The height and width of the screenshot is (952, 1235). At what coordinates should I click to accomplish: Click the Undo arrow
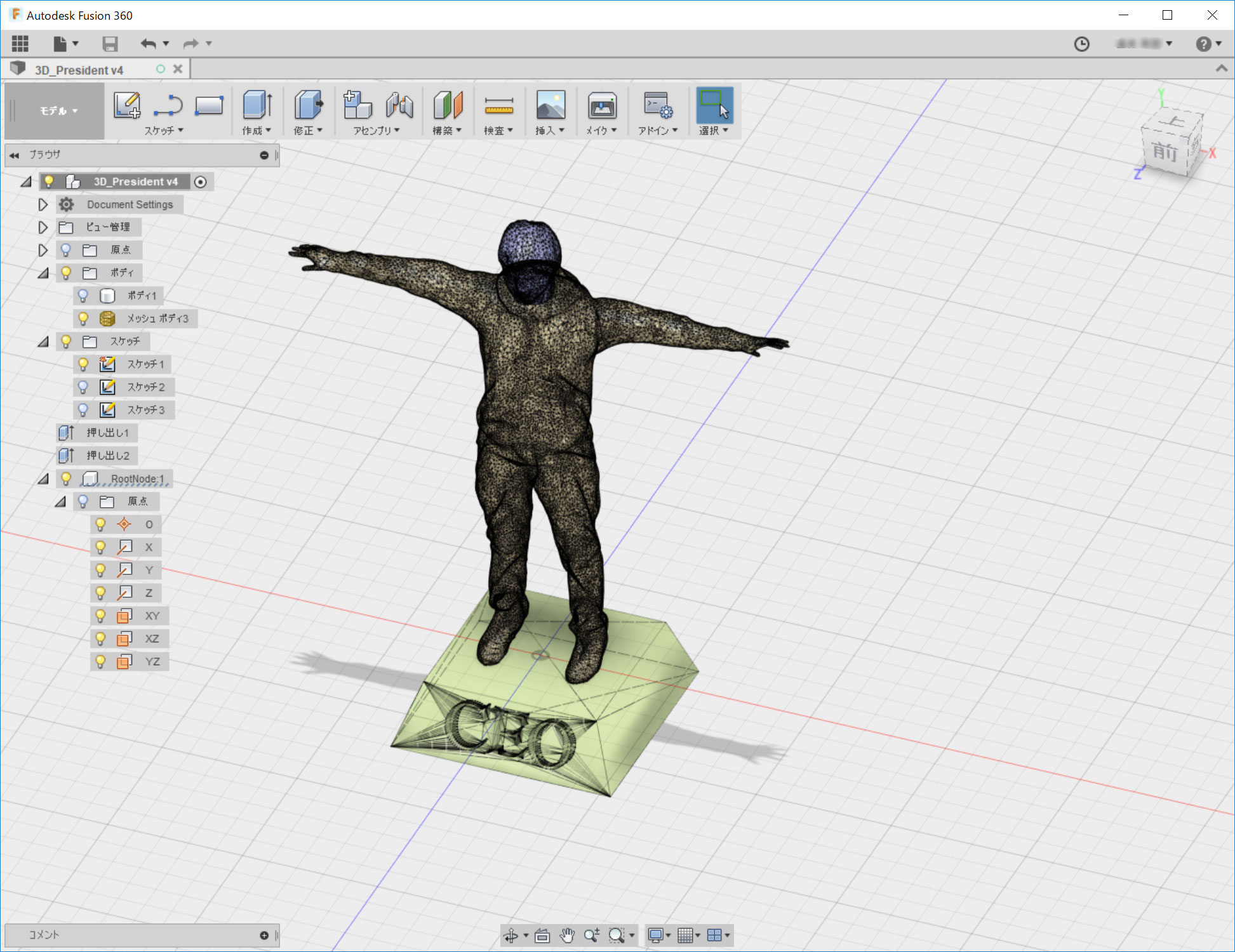pyautogui.click(x=149, y=44)
